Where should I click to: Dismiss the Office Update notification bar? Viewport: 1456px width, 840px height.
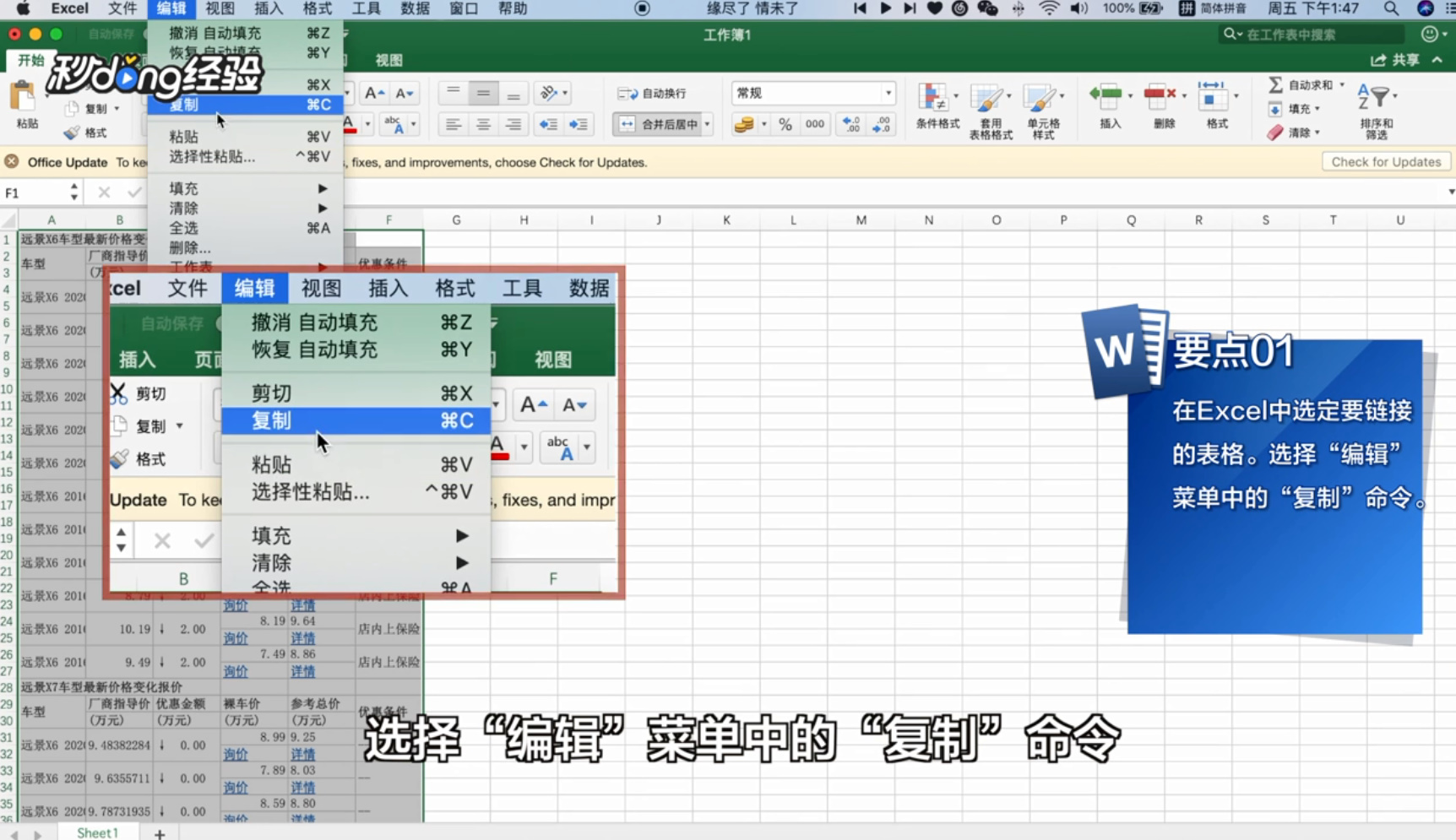pos(12,161)
